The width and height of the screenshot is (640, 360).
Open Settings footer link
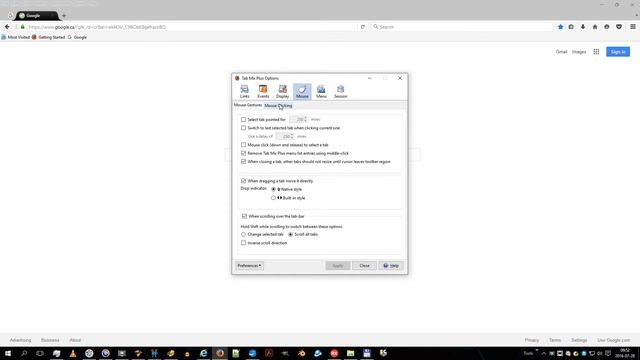click(x=579, y=340)
